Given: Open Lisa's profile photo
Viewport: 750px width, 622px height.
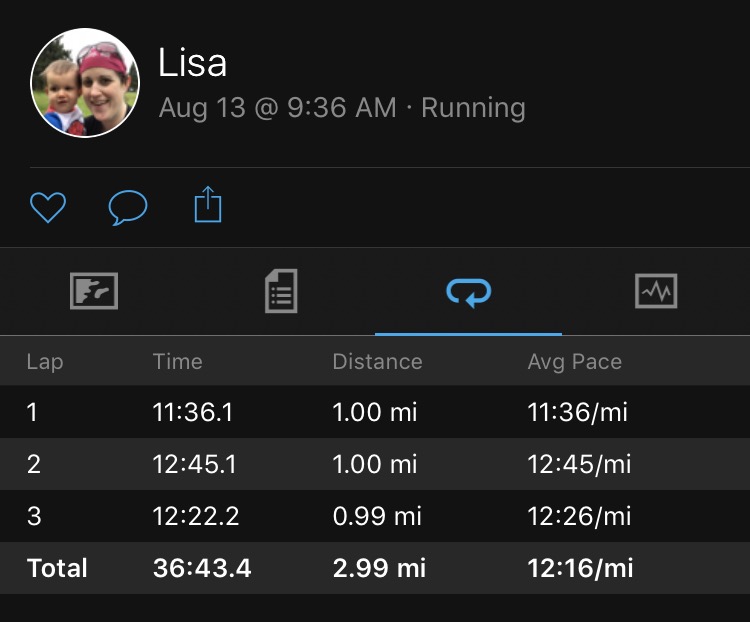Looking at the screenshot, I should click(85, 83).
